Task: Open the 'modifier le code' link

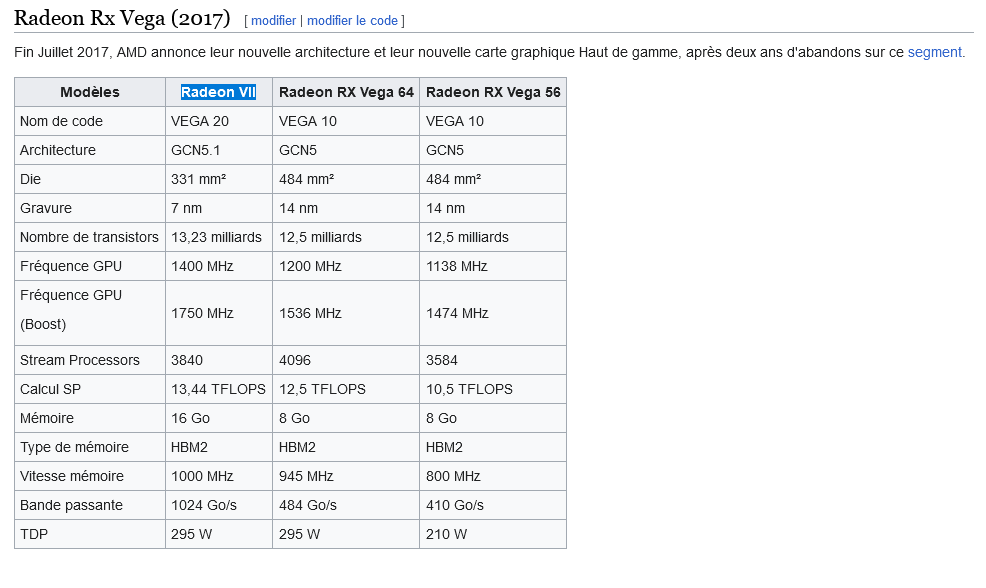Action: click(x=352, y=21)
